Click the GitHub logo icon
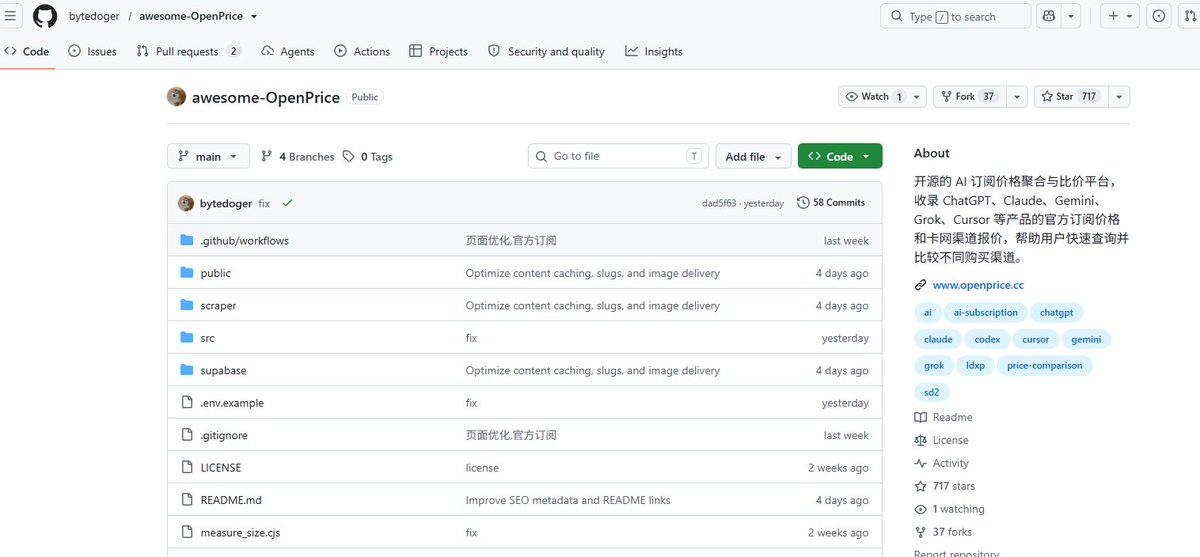This screenshot has width=1200, height=557. 45,16
